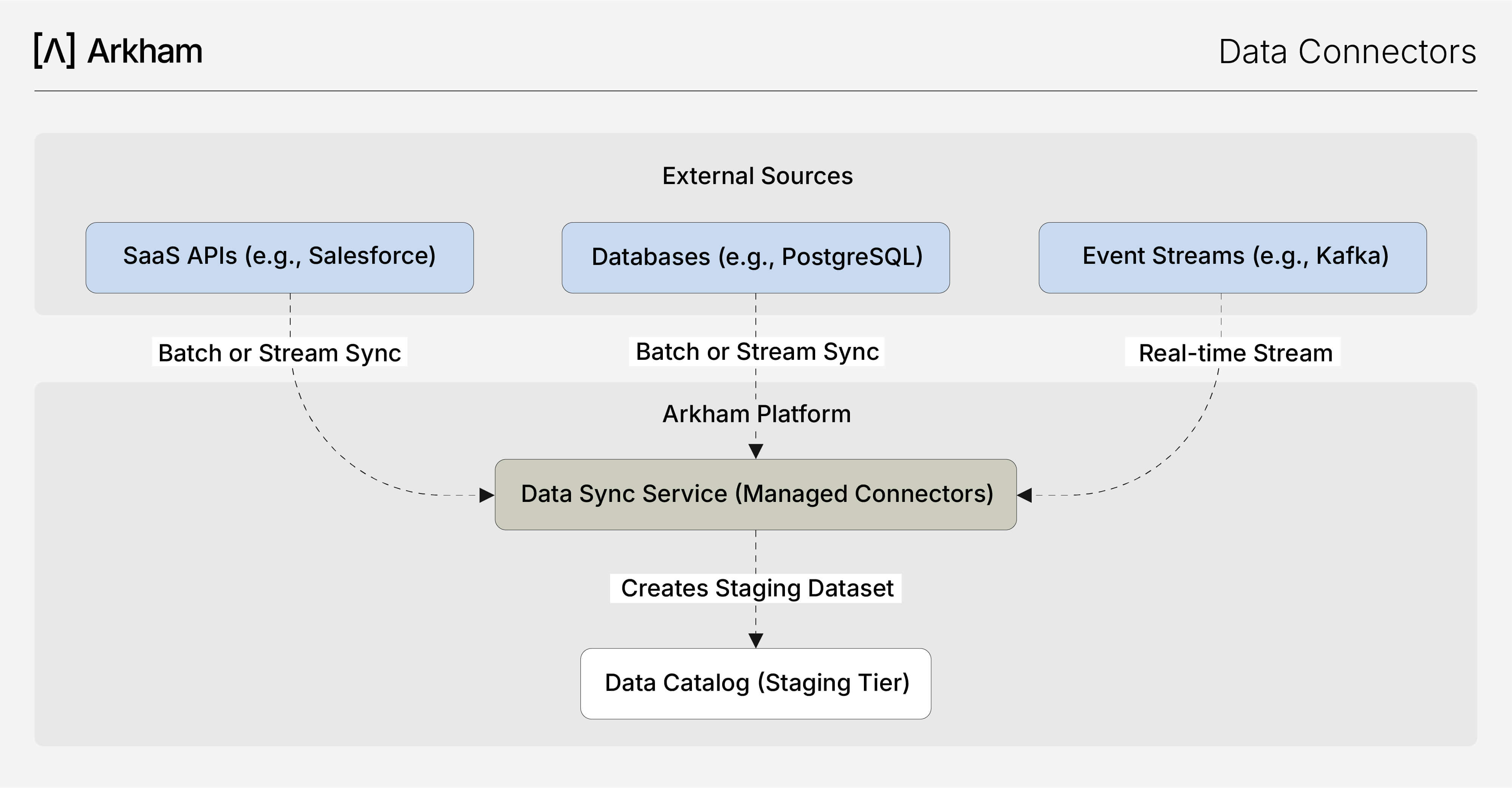This screenshot has width=1512, height=788.
Task: Click the Arkham brand name text
Action: 145,52
